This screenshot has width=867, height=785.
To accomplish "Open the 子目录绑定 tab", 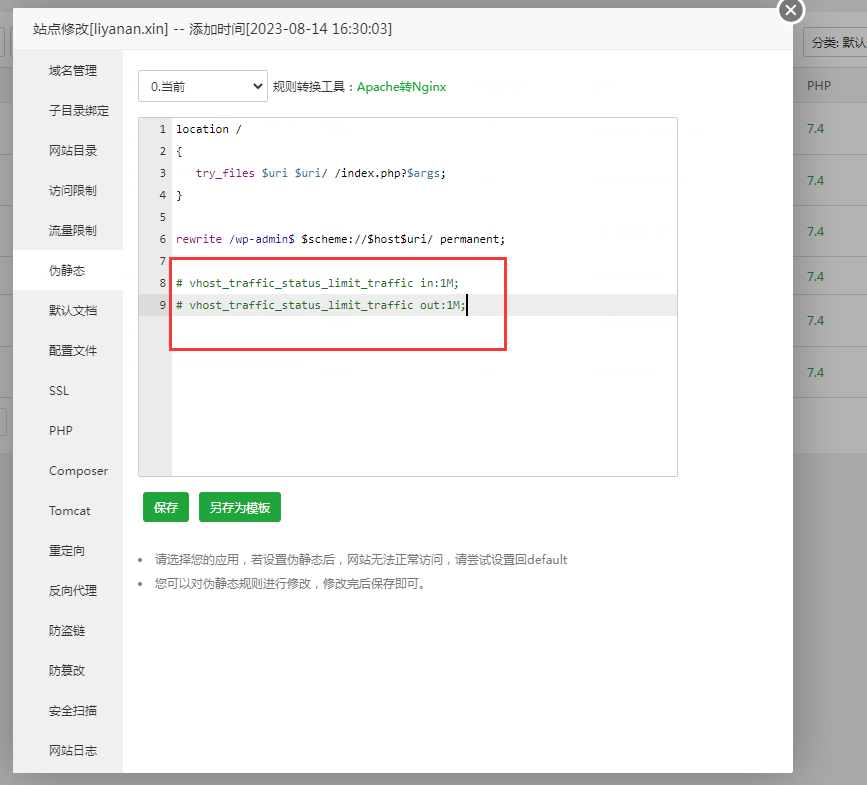I will [x=79, y=111].
